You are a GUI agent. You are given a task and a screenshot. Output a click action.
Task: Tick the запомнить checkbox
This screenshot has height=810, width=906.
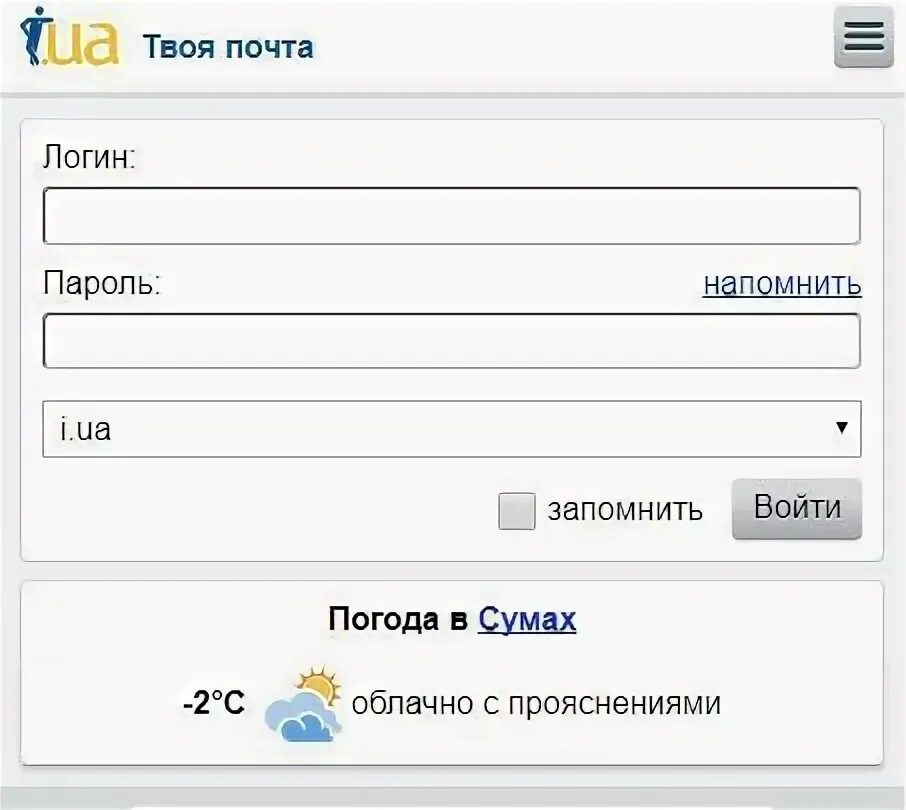517,511
